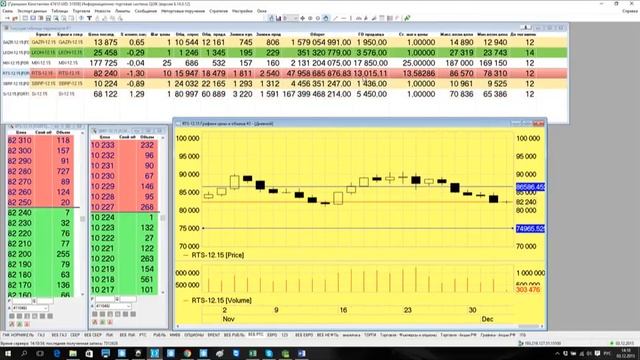The width and height of the screenshot is (640, 360).
Task: Click the 10 227 ask with volume 268
Action: (x=124, y=207)
